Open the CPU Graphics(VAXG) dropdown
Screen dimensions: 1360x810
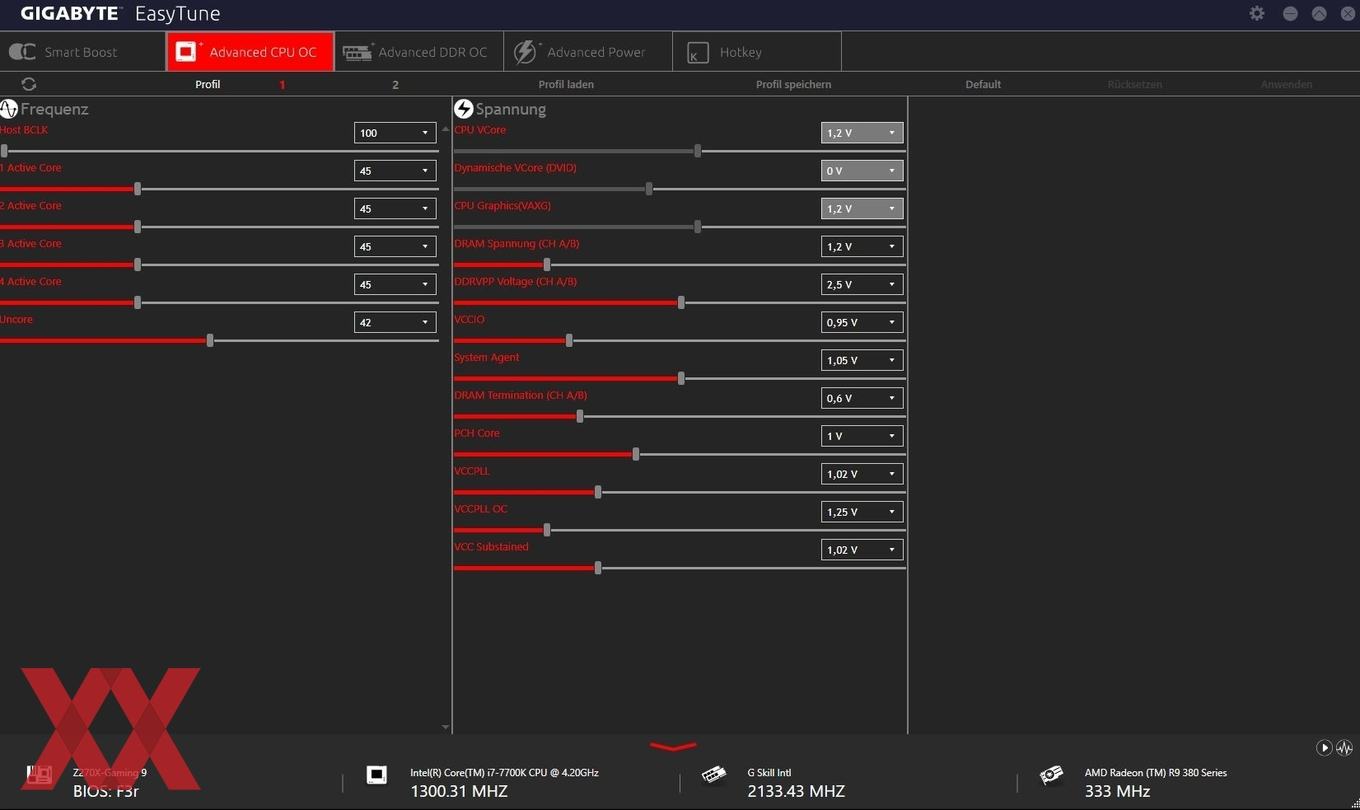(x=862, y=209)
